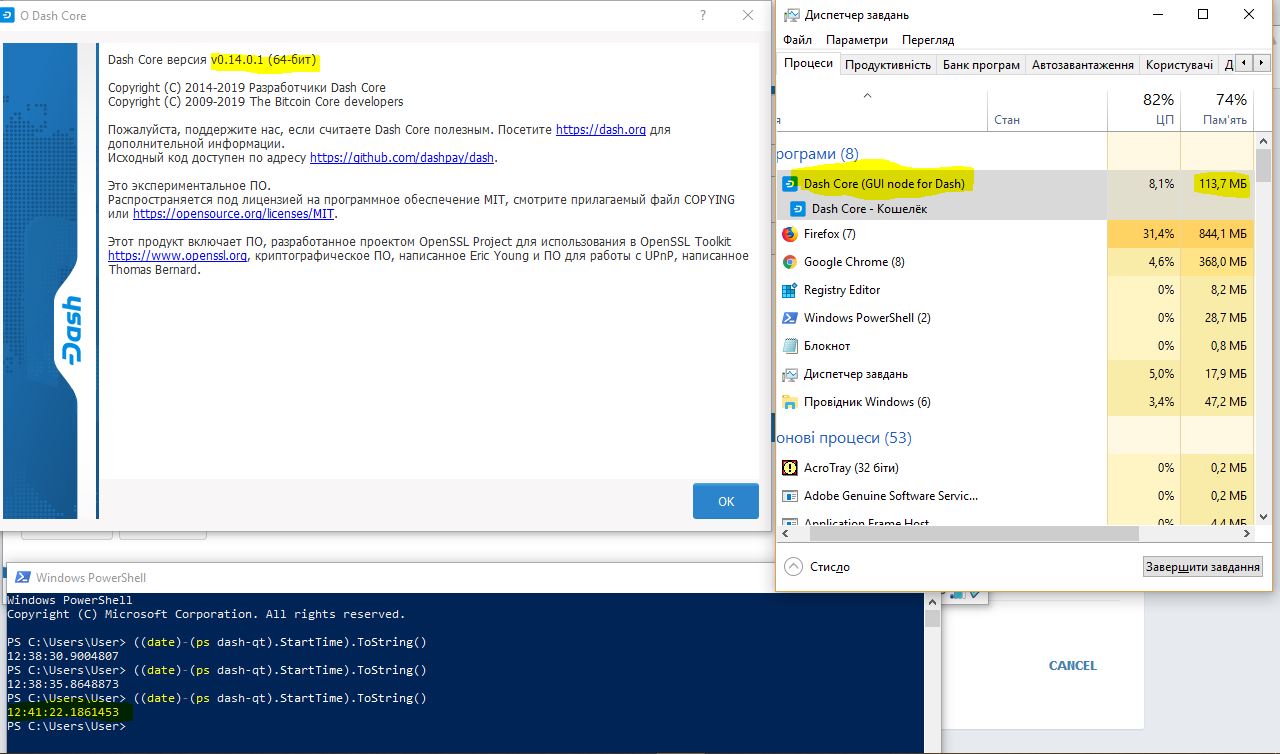Click the Google Chrome icon in process list
The height and width of the screenshot is (754, 1280).
point(789,262)
